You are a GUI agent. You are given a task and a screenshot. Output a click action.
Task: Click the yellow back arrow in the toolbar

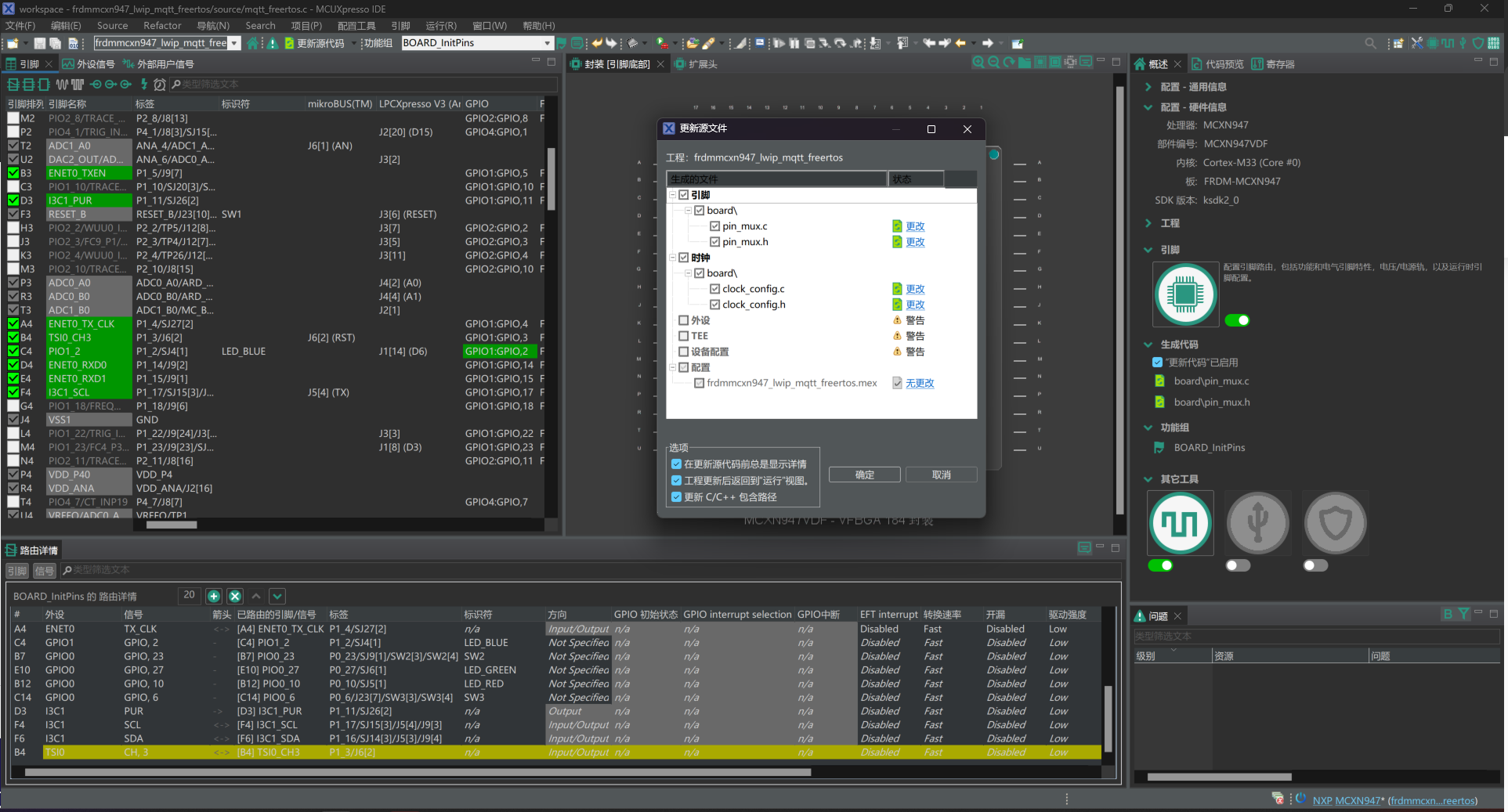click(961, 43)
